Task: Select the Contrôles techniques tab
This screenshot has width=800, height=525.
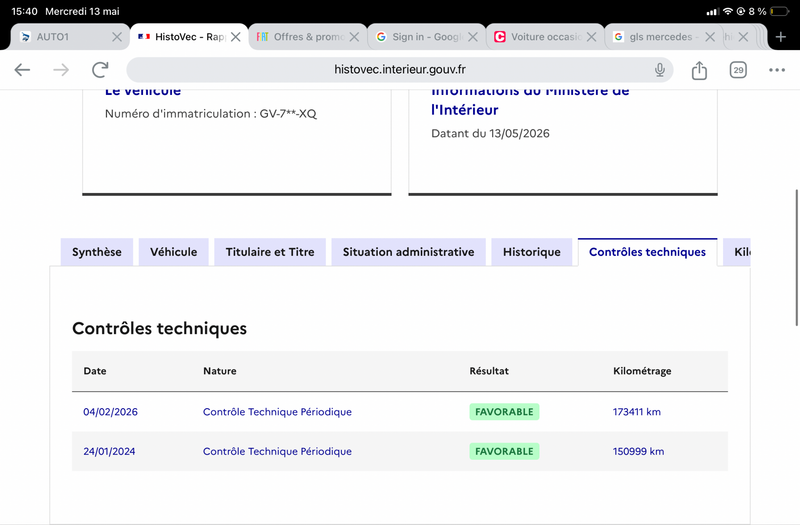Action: pyautogui.click(x=647, y=252)
